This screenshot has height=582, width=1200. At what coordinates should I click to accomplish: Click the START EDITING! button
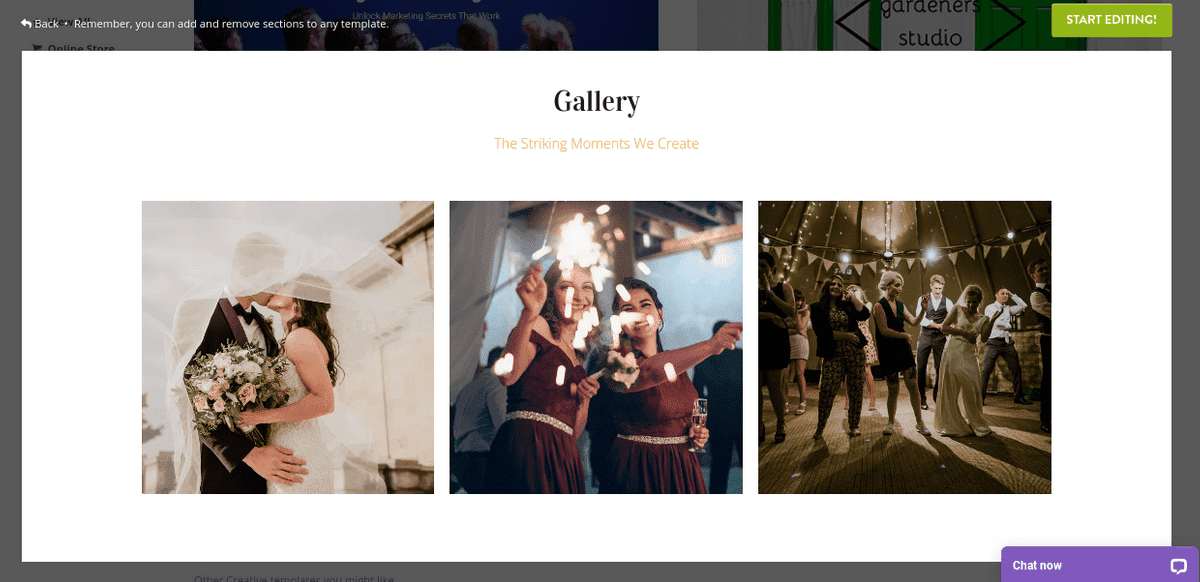1111,20
